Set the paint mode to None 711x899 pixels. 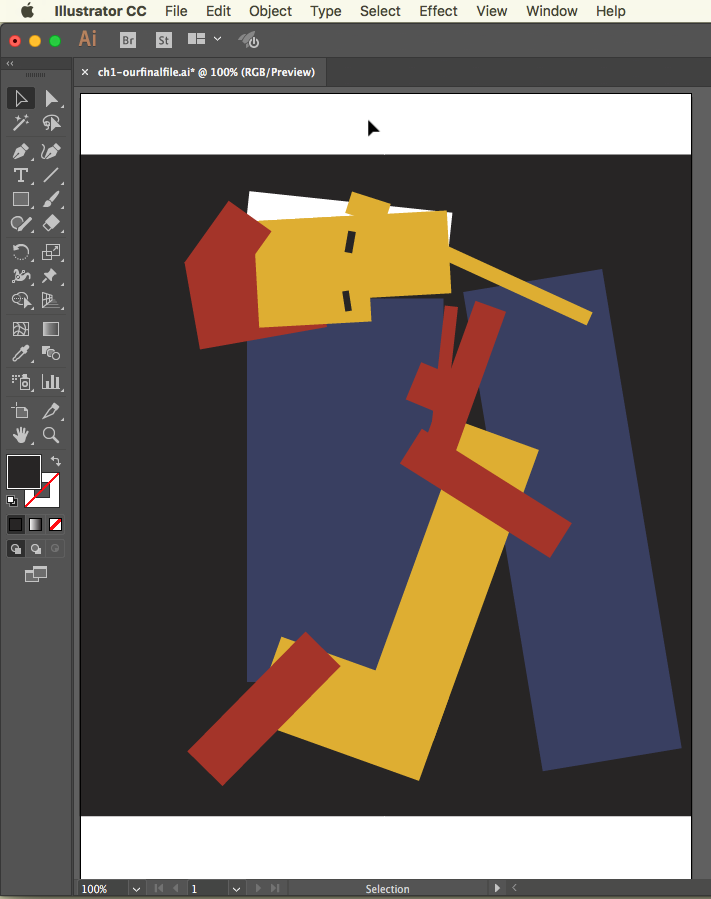coord(56,524)
